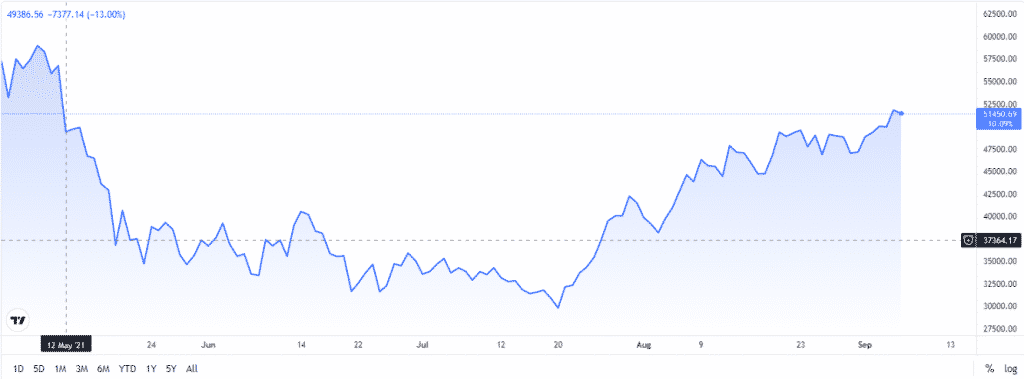Click the current price label 51450.69
The height and width of the screenshot is (379, 1024).
[997, 114]
